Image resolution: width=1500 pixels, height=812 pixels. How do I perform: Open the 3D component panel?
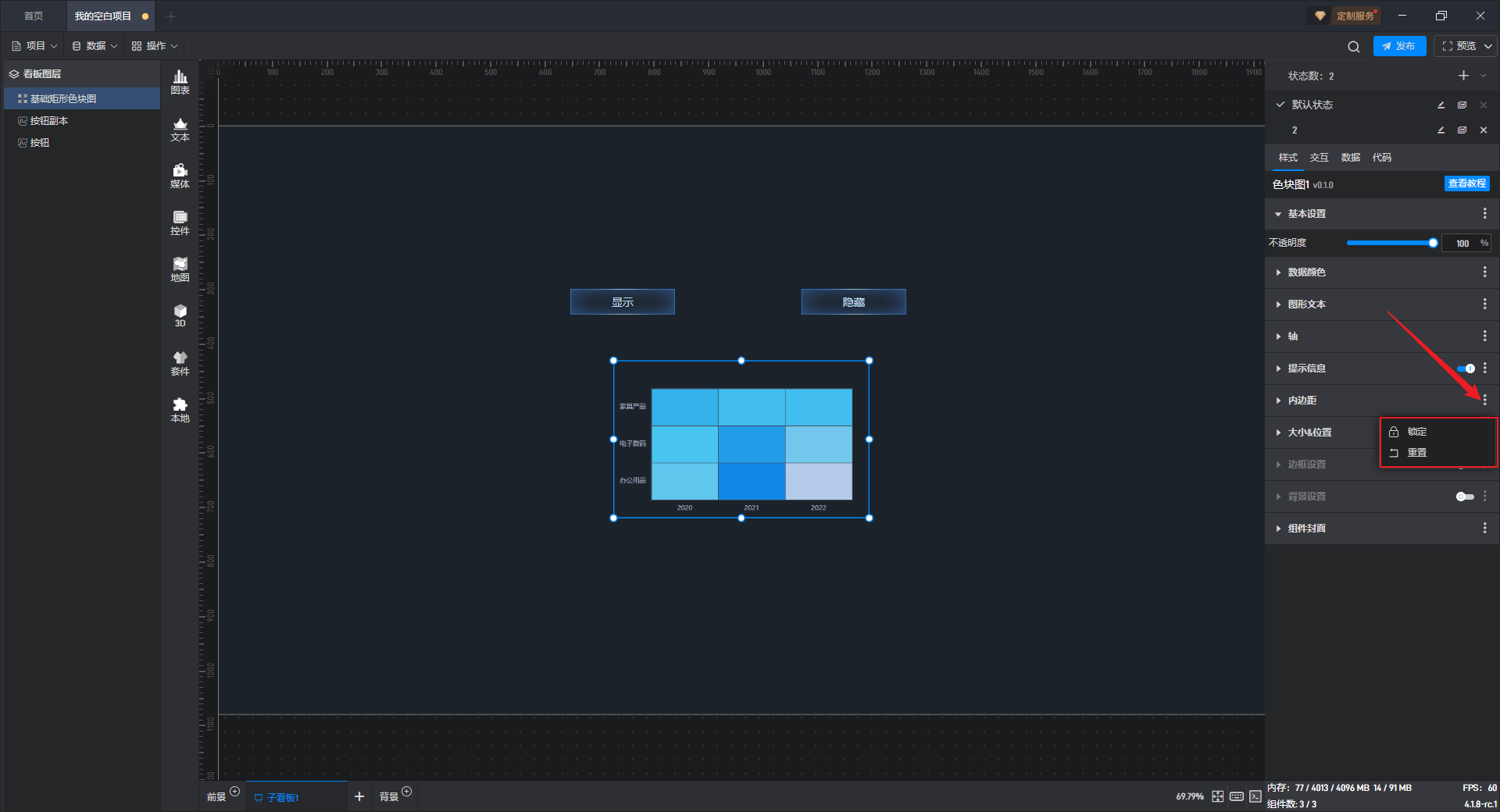click(180, 315)
